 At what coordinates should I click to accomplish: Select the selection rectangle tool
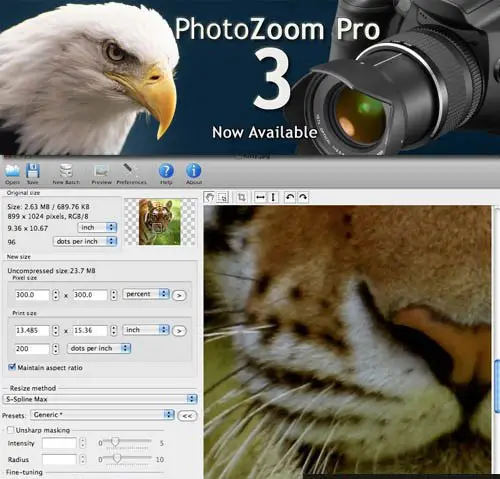click(223, 197)
